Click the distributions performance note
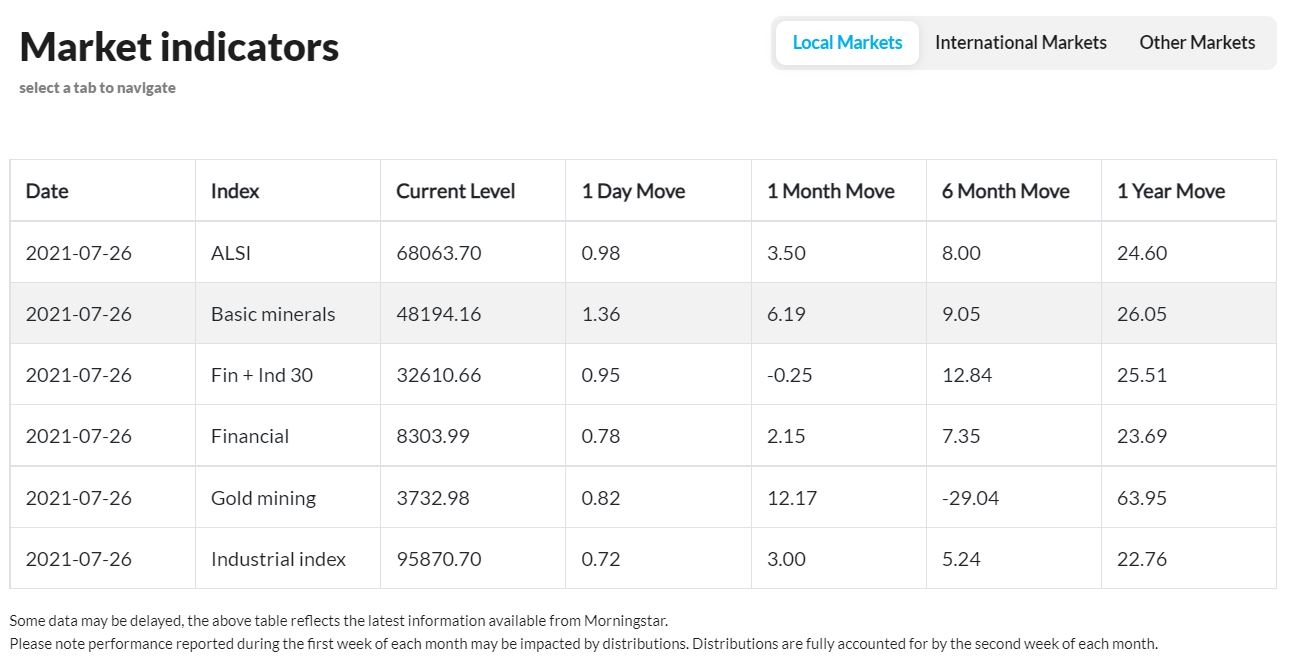1289x662 pixels. tap(583, 644)
